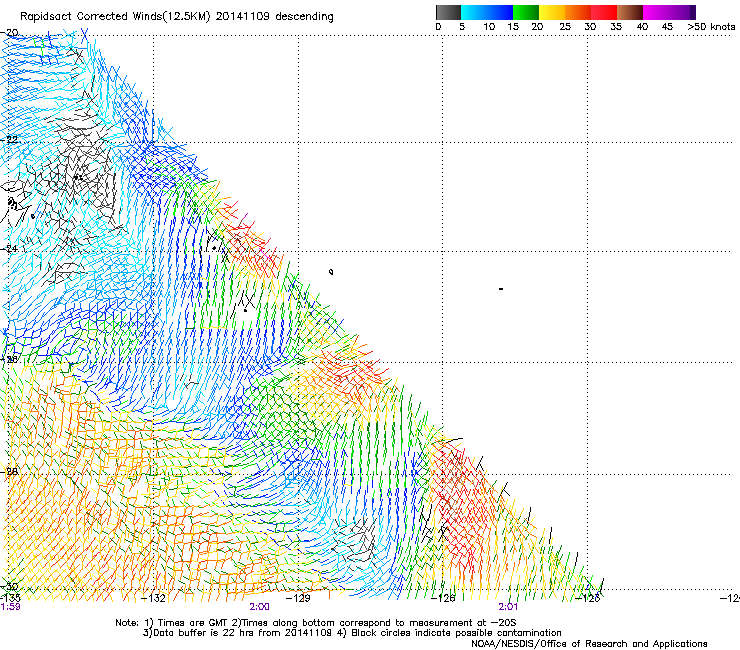Viewport: 740px width, 650px height.
Task: Click the gray 0-5 knots color swatch
Action: pos(448,12)
